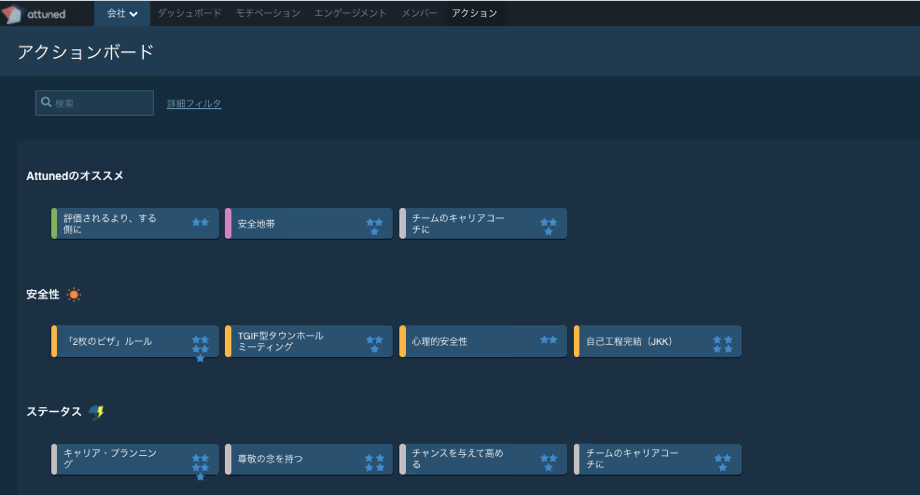The height and width of the screenshot is (495, 920).
Task: Click stars on チャンスを与えて高める card
Action: tap(549, 463)
